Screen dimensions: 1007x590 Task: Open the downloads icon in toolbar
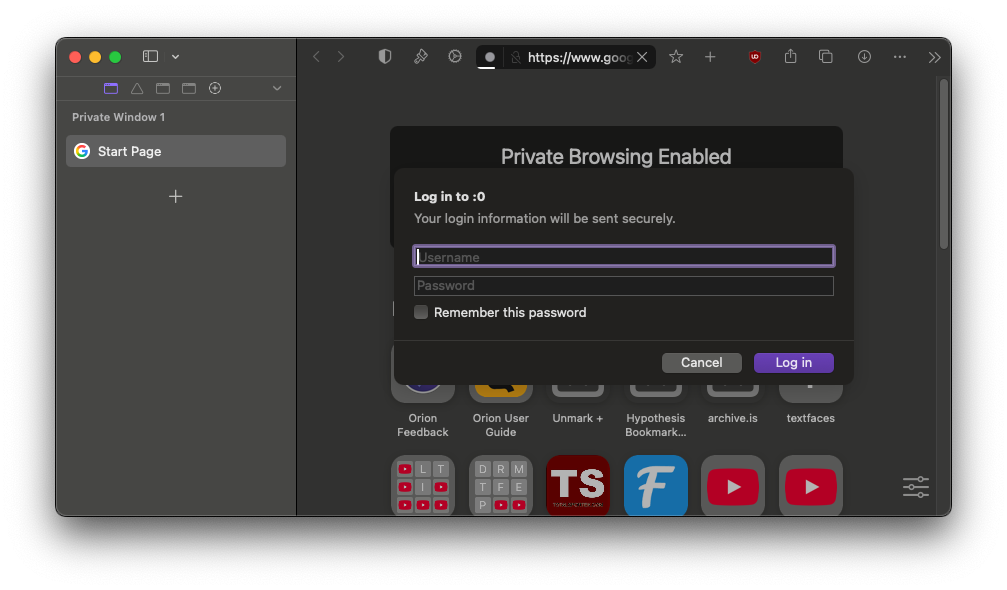[x=864, y=57]
